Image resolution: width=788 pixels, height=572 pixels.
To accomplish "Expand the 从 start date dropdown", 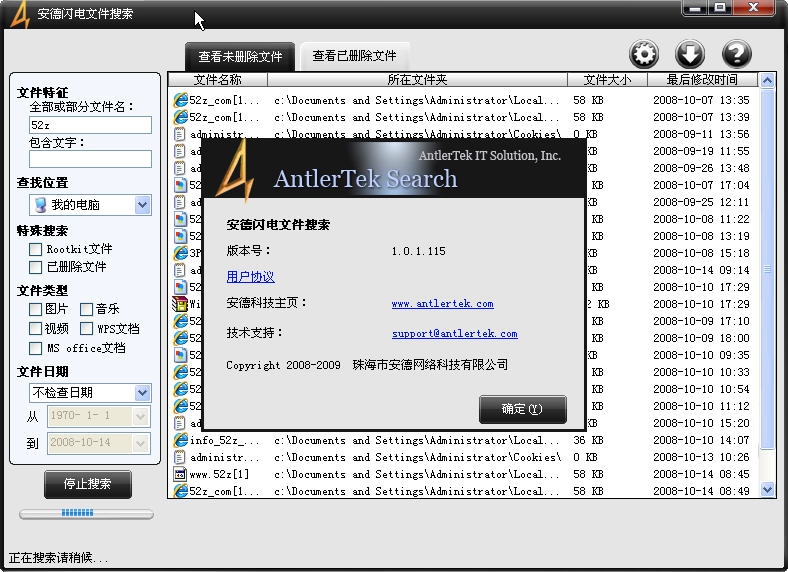I will (x=140, y=417).
